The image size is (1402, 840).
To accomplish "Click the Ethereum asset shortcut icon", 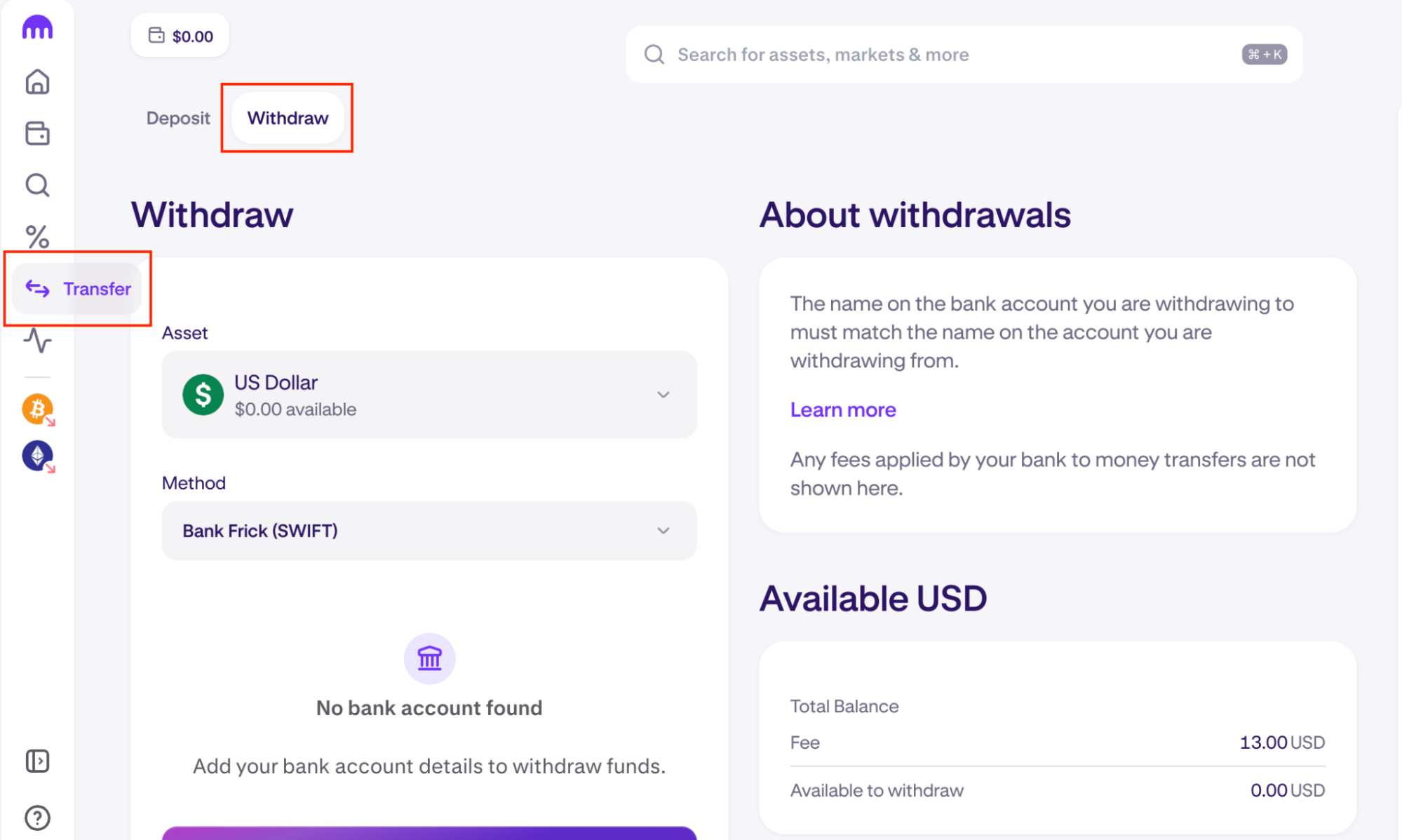I will (38, 456).
